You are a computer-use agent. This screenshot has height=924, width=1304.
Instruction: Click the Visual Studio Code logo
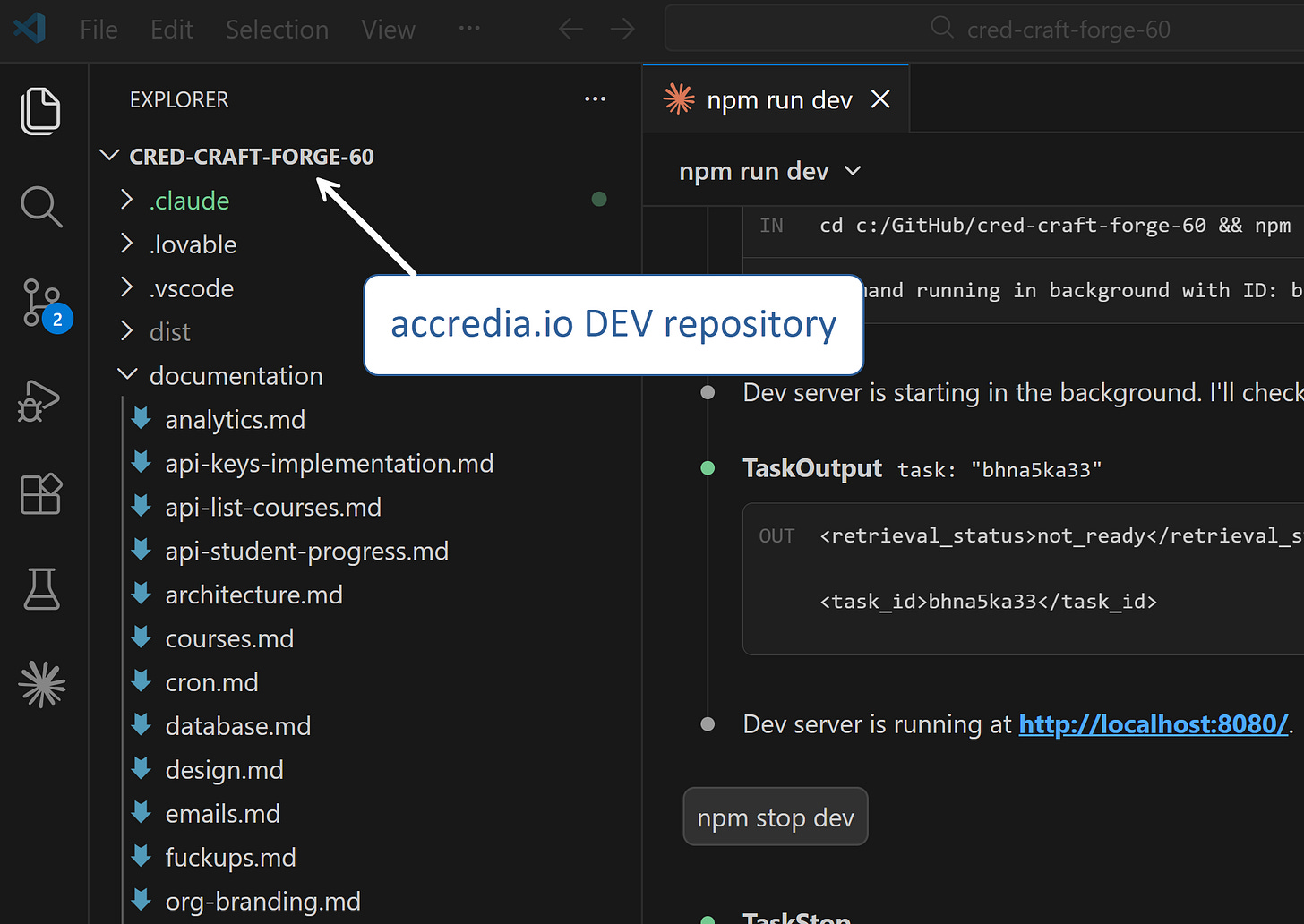click(x=30, y=28)
